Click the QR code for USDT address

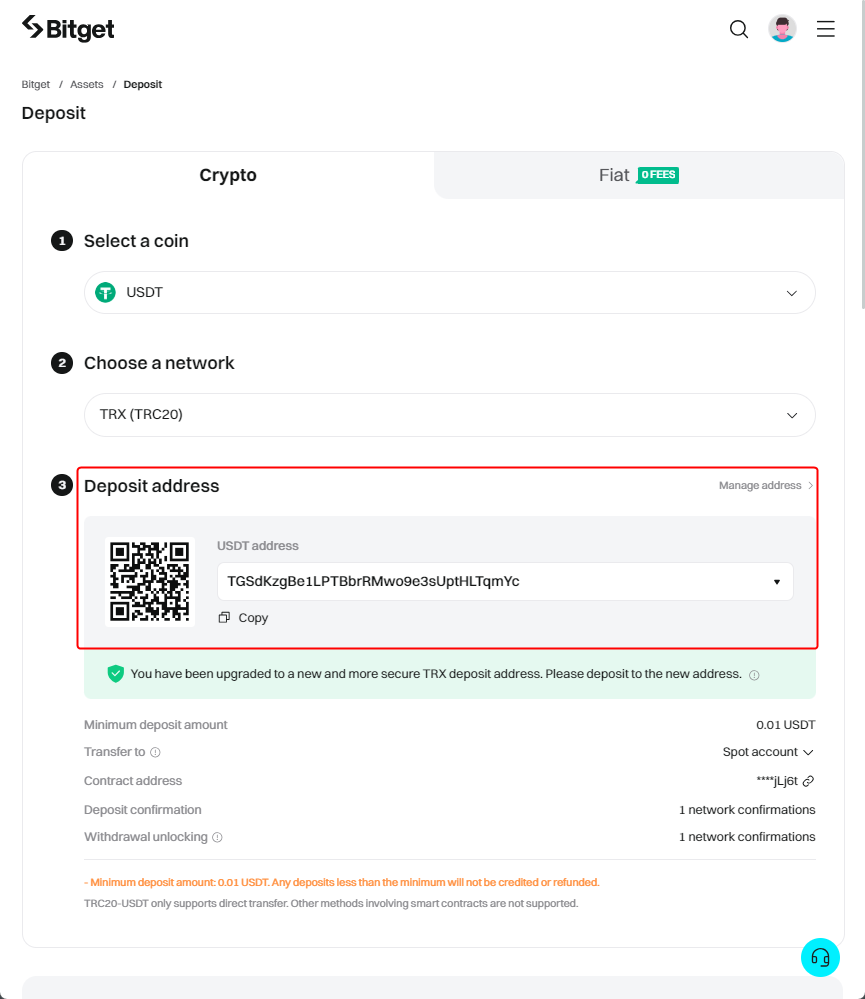149,581
